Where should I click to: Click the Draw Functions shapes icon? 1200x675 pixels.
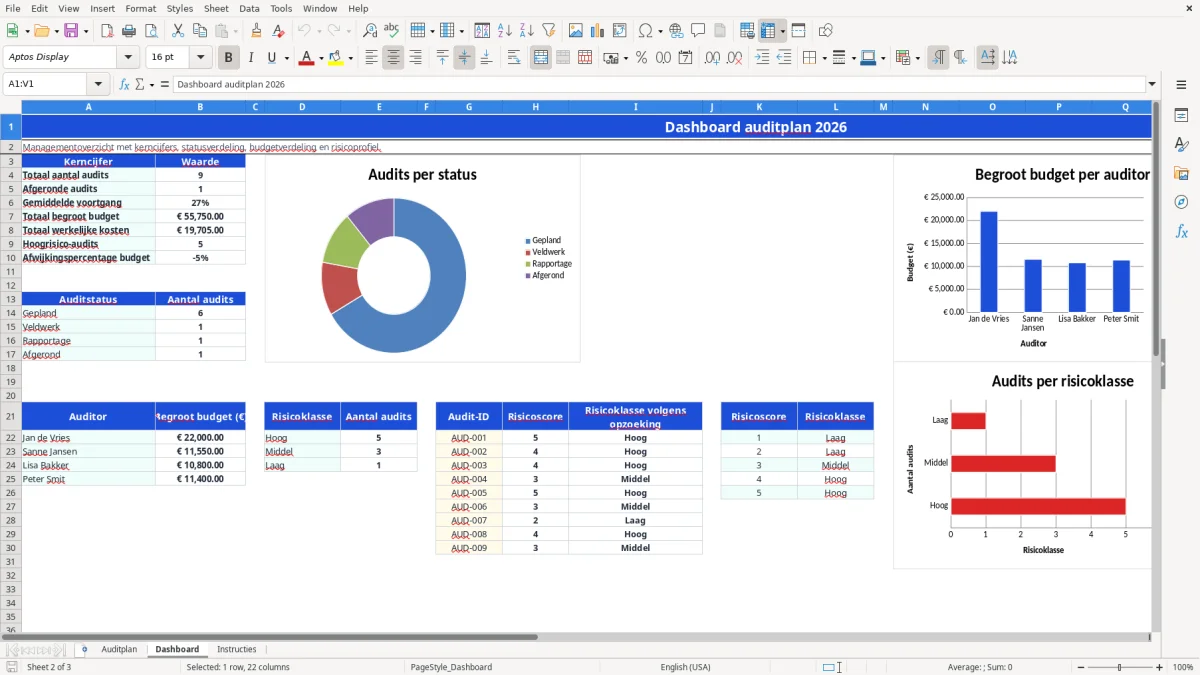pyautogui.click(x=825, y=31)
